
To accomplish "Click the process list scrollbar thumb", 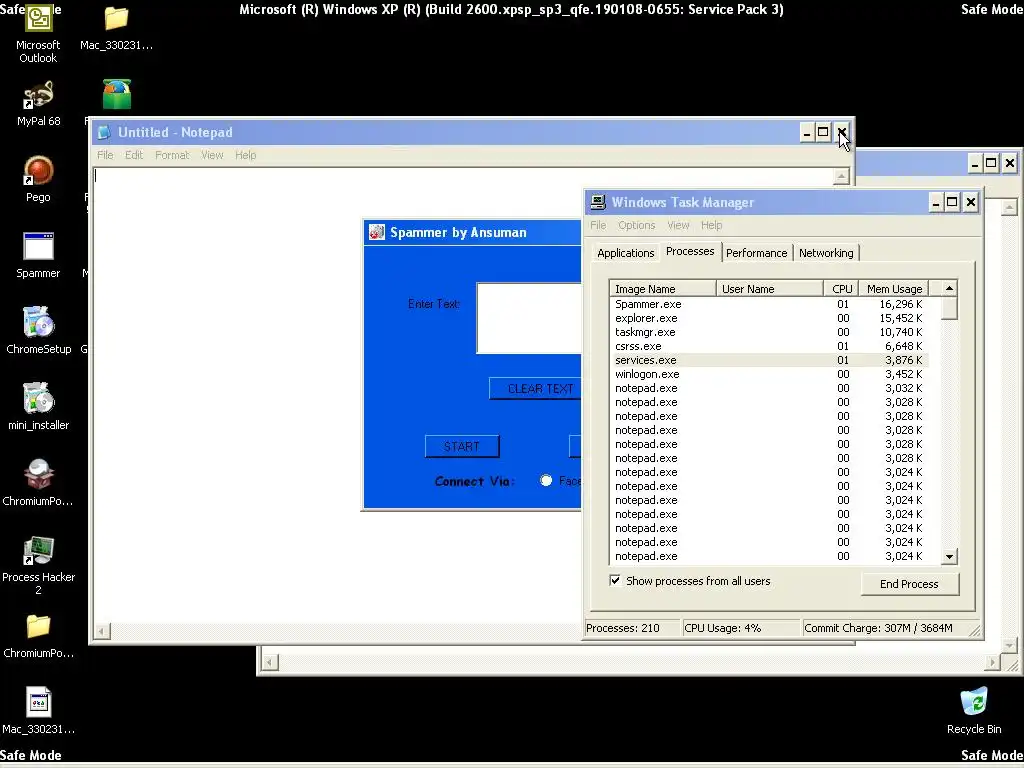I will [950, 308].
